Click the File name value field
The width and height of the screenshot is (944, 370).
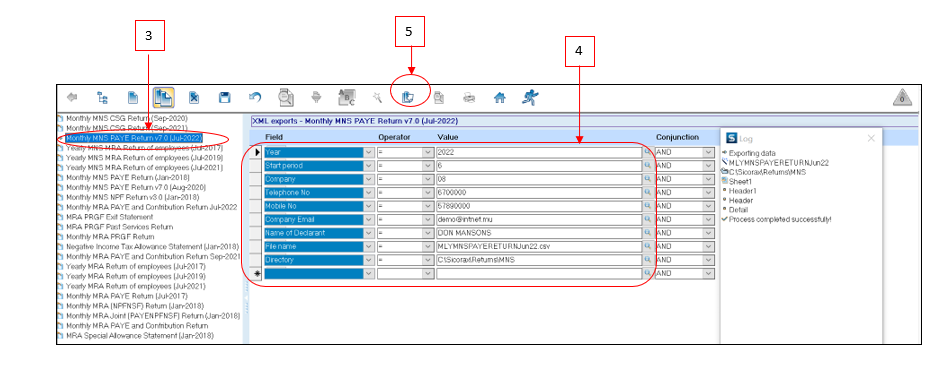539,247
